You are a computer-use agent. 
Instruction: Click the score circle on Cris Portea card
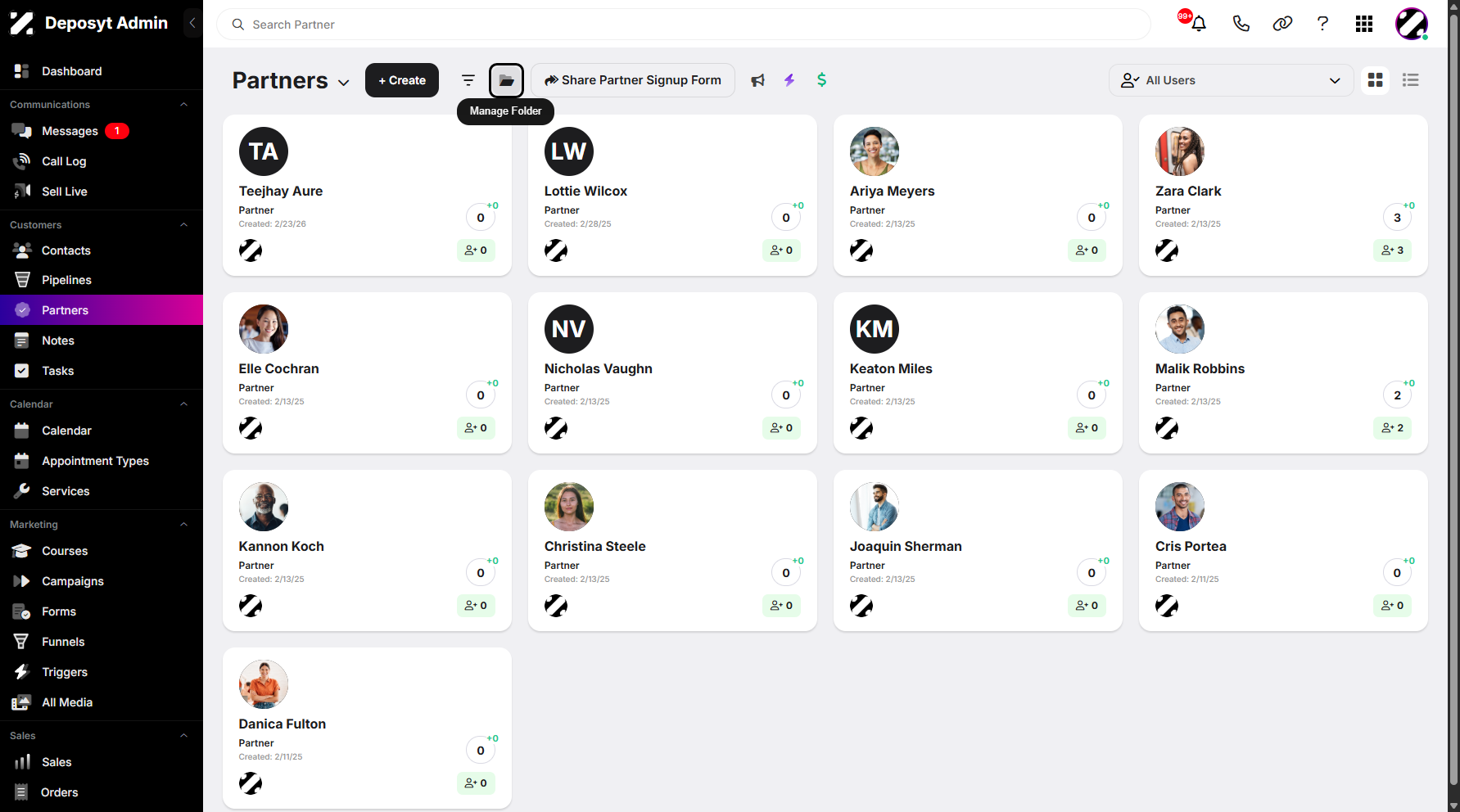tap(1397, 573)
